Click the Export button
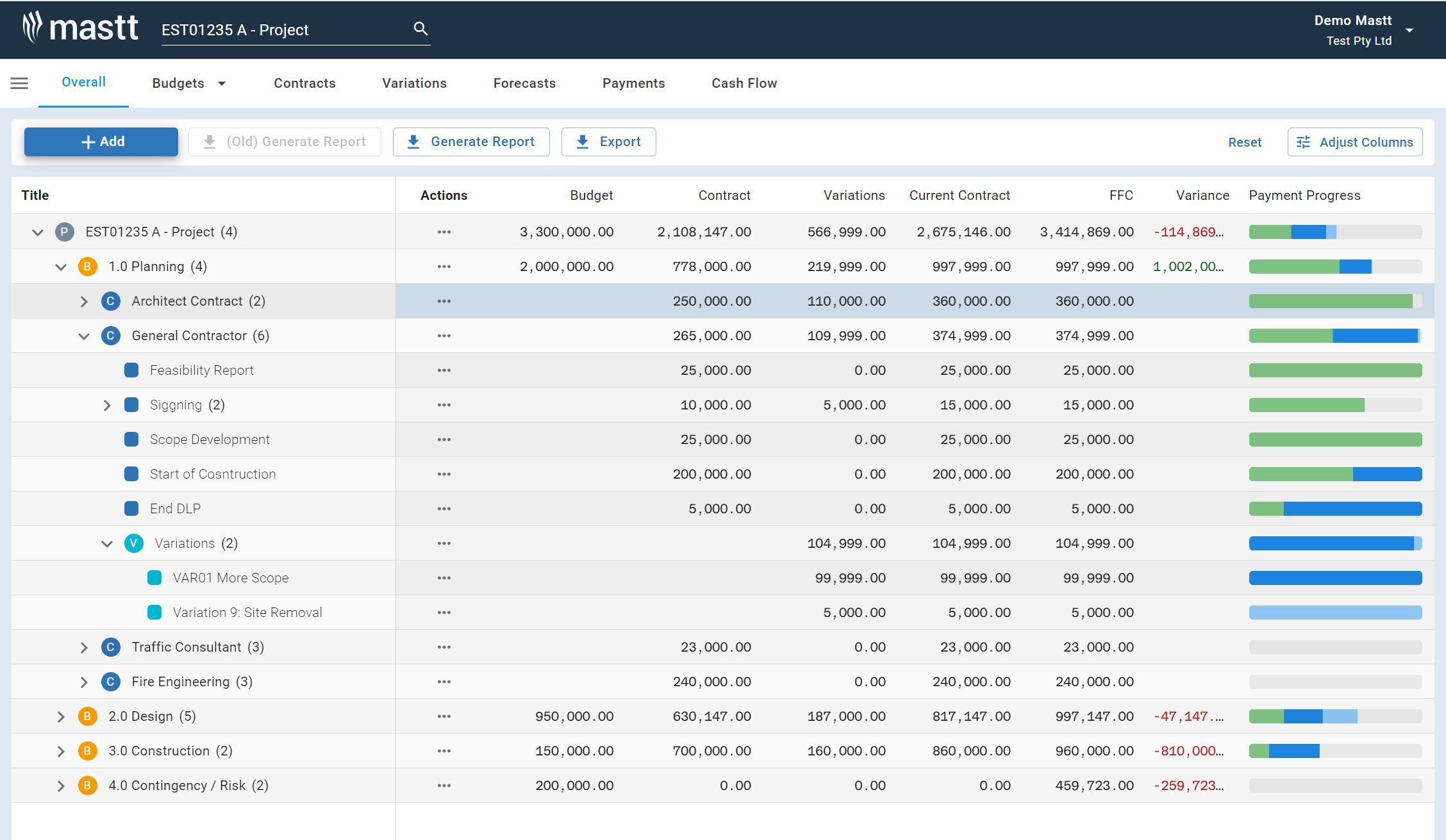The image size is (1446, 840). click(608, 142)
